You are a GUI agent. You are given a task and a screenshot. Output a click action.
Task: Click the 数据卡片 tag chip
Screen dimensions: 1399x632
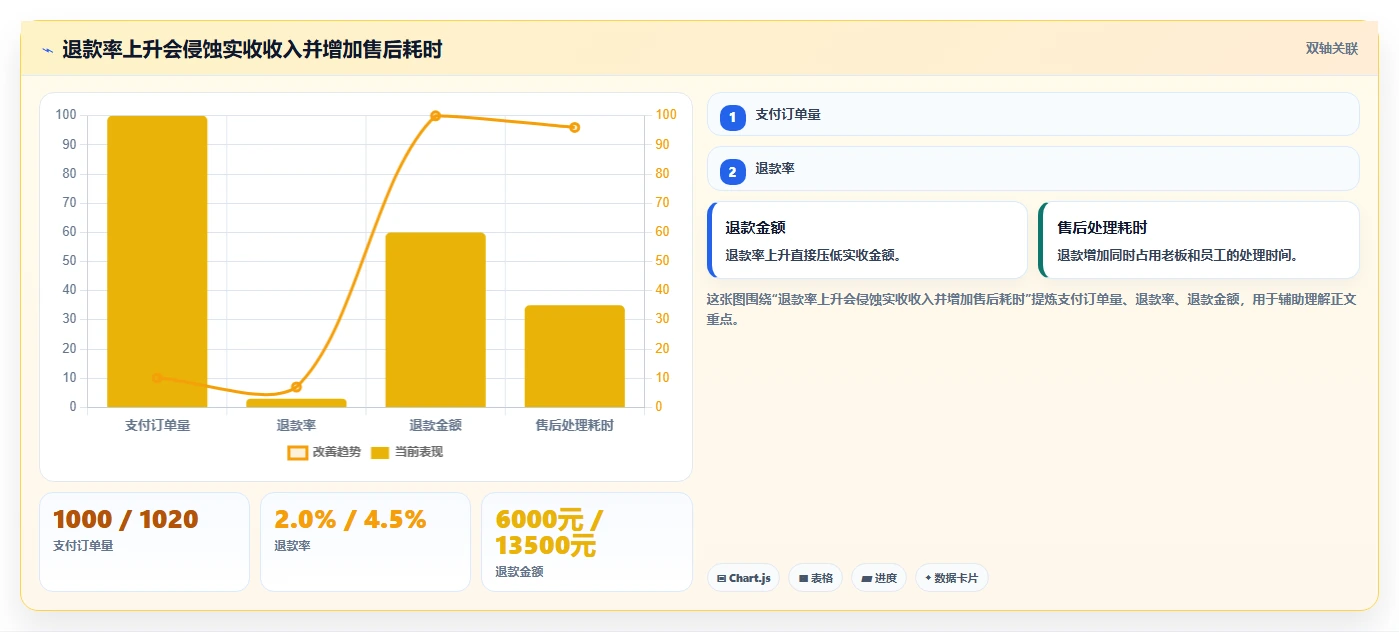coord(951,578)
